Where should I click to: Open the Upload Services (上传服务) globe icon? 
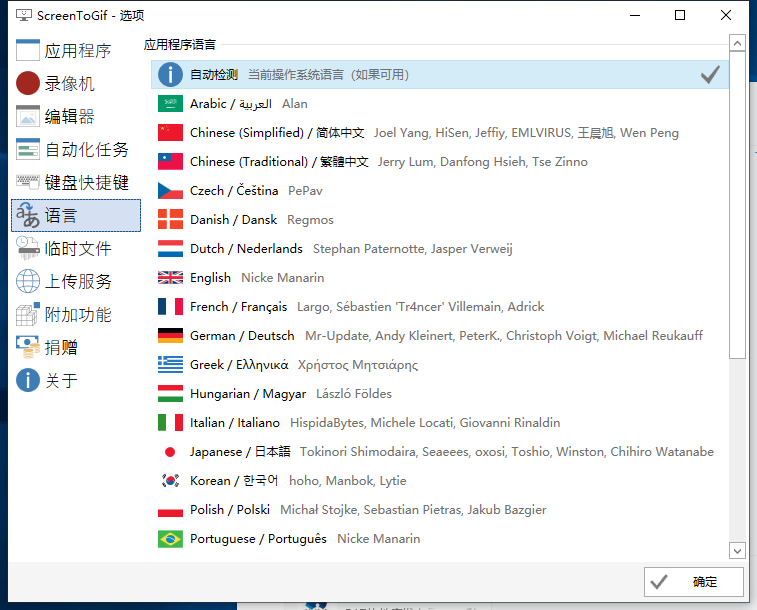pos(28,282)
